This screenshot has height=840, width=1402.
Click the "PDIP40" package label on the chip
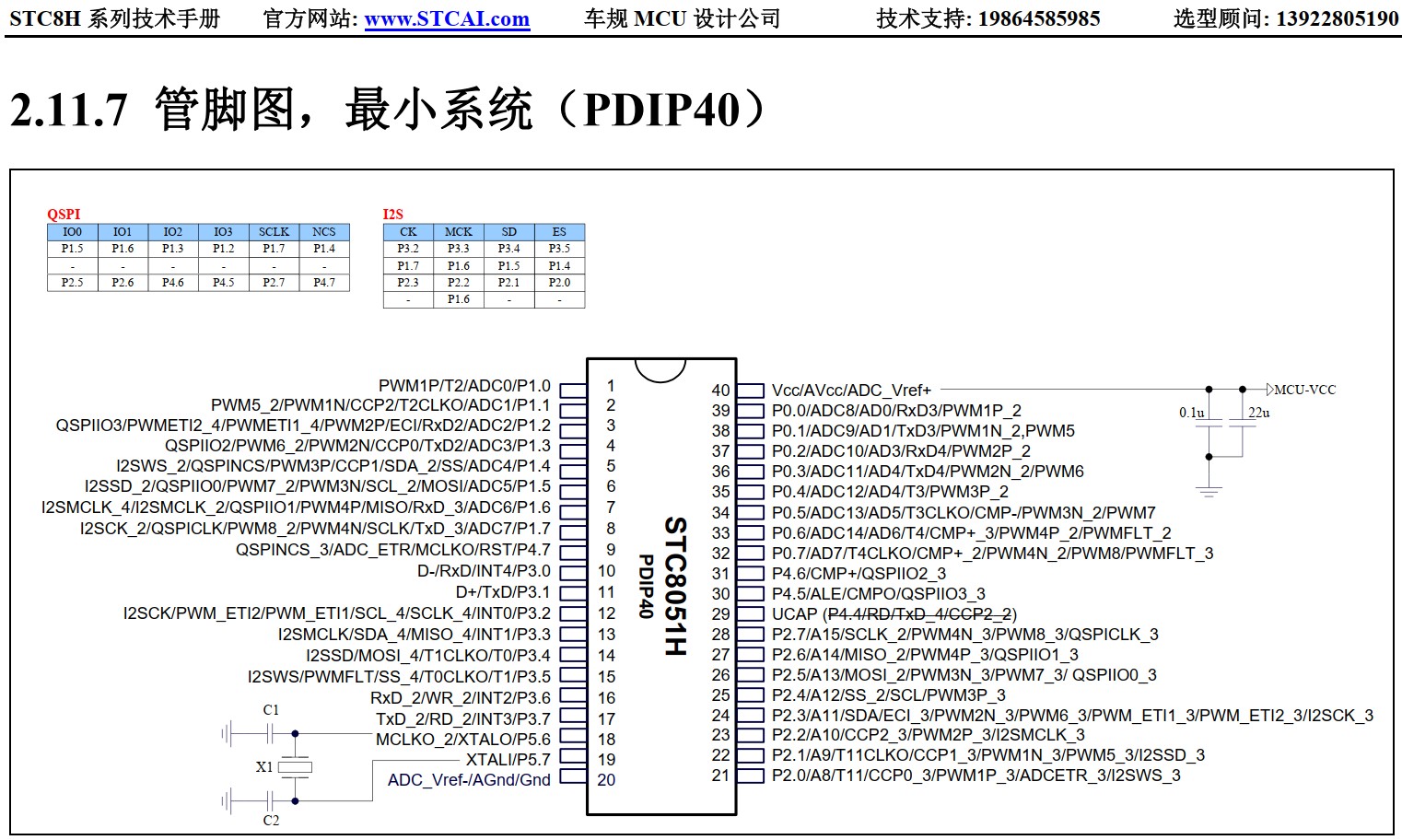pyautogui.click(x=647, y=586)
